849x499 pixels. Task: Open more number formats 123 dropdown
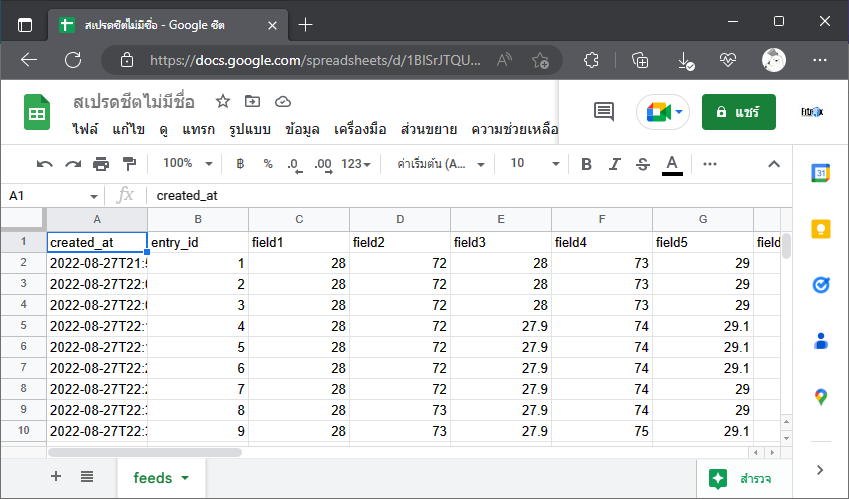[x=356, y=164]
